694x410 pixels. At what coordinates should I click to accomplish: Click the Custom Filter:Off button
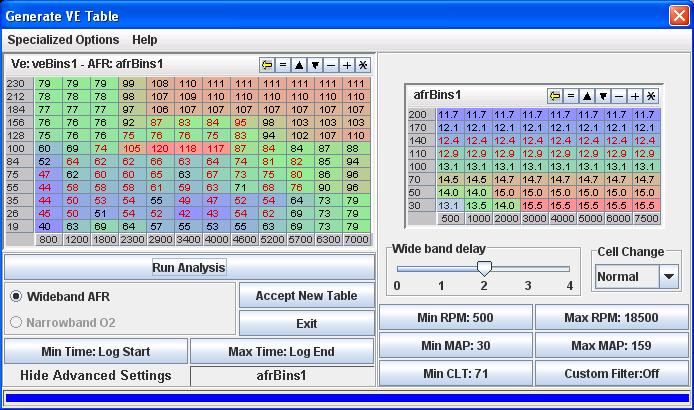click(x=611, y=373)
